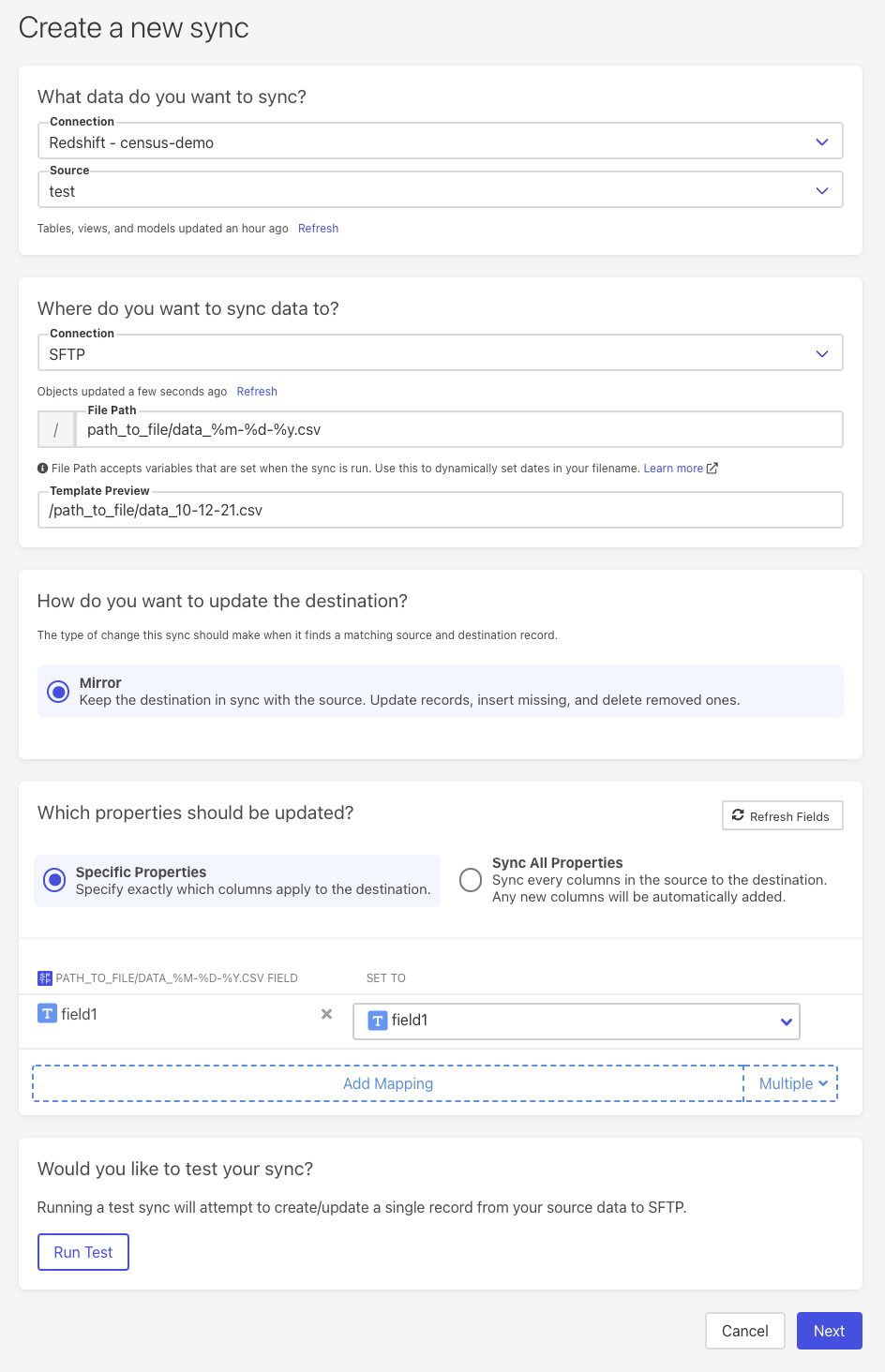885x1372 pixels.
Task: Remove the field1 mapping with the X icon
Action: (326, 1014)
